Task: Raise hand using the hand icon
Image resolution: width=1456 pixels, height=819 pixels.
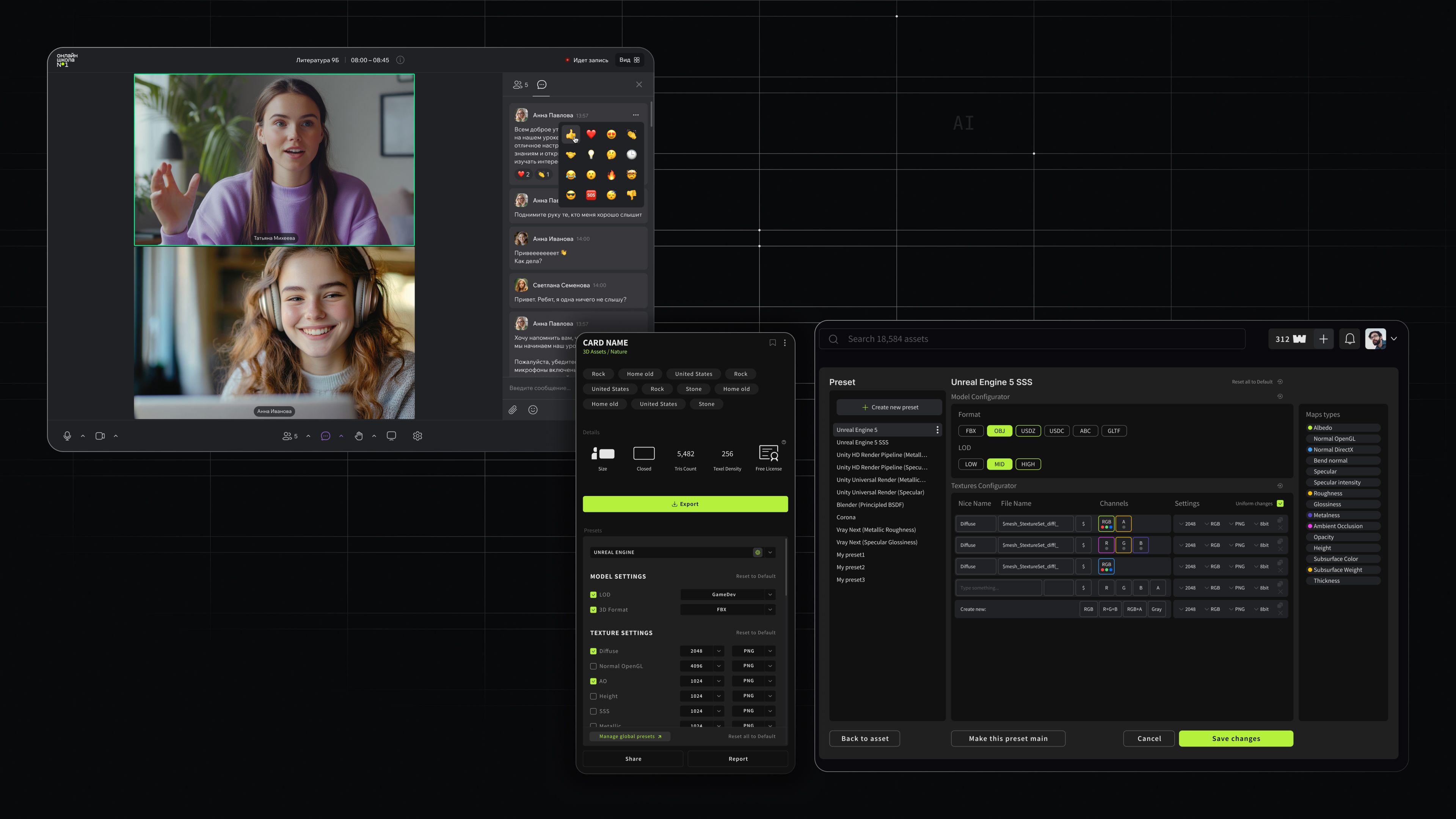Action: click(358, 436)
